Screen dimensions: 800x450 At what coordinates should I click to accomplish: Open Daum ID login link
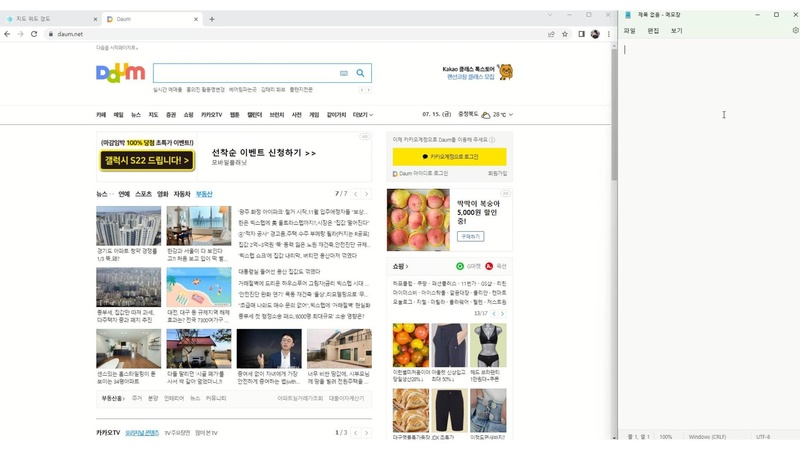coord(420,173)
